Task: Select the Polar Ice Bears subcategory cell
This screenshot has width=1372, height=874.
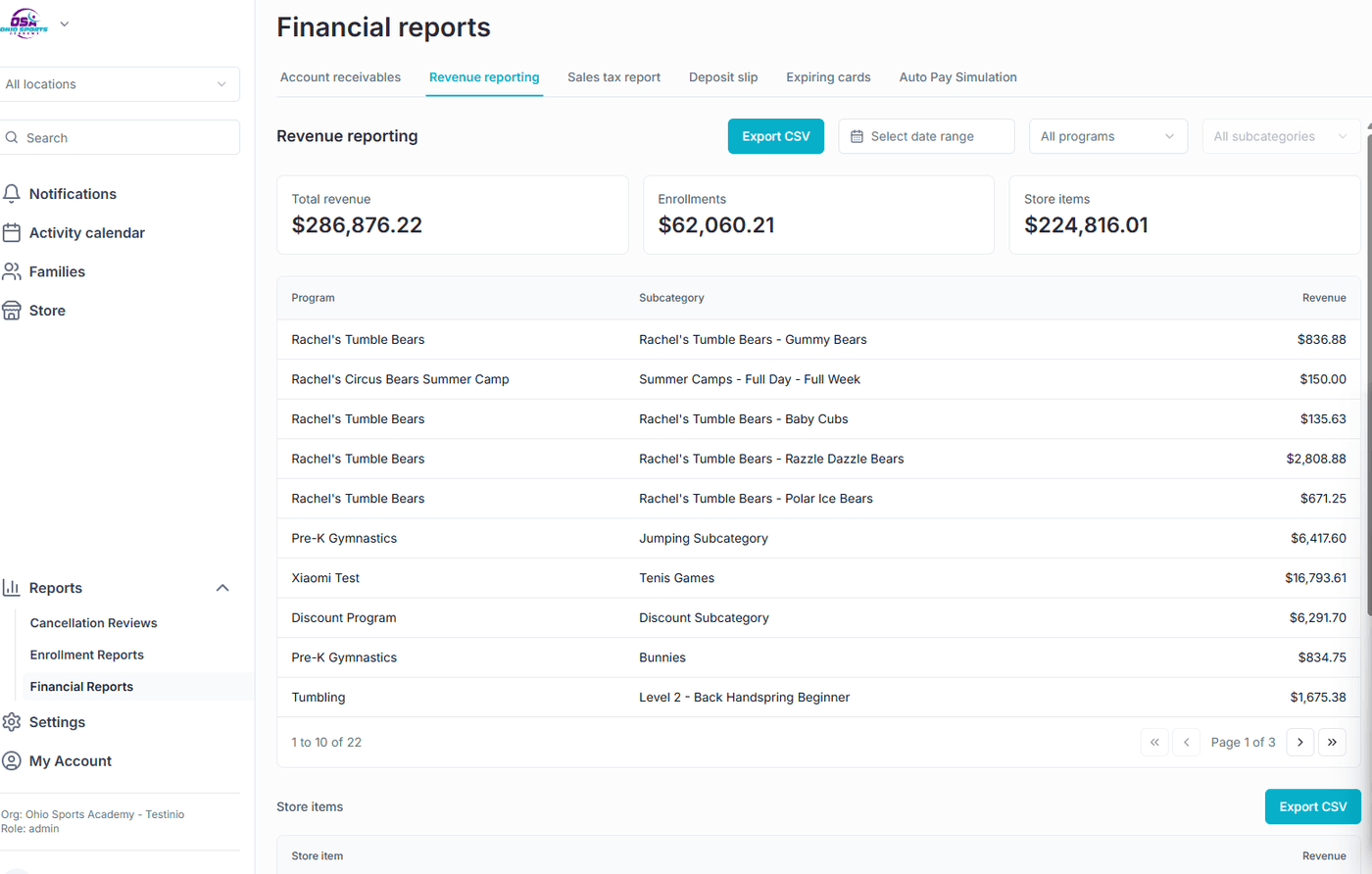Action: point(756,499)
